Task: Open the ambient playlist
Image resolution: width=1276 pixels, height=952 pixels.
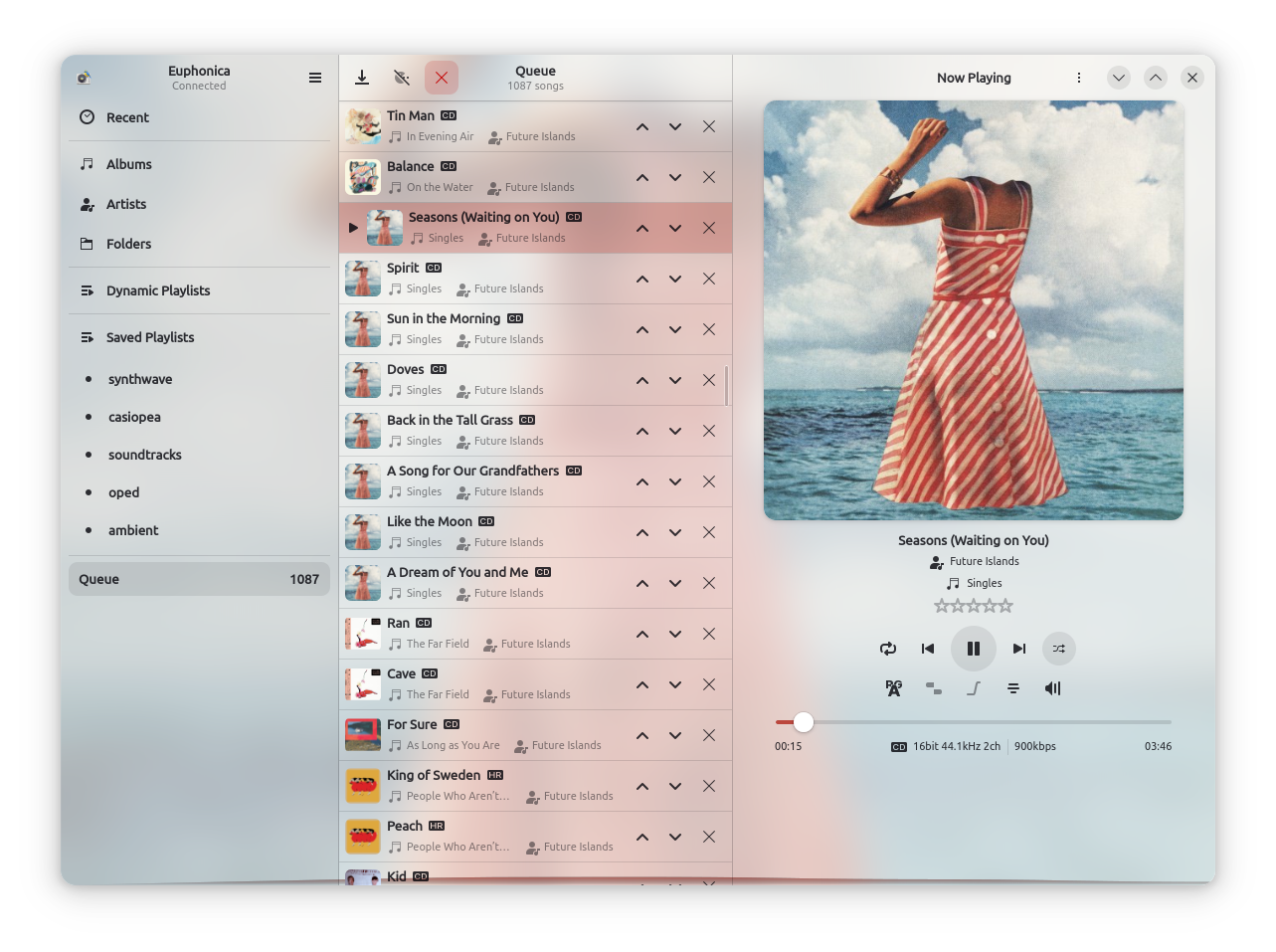Action: click(x=199, y=530)
